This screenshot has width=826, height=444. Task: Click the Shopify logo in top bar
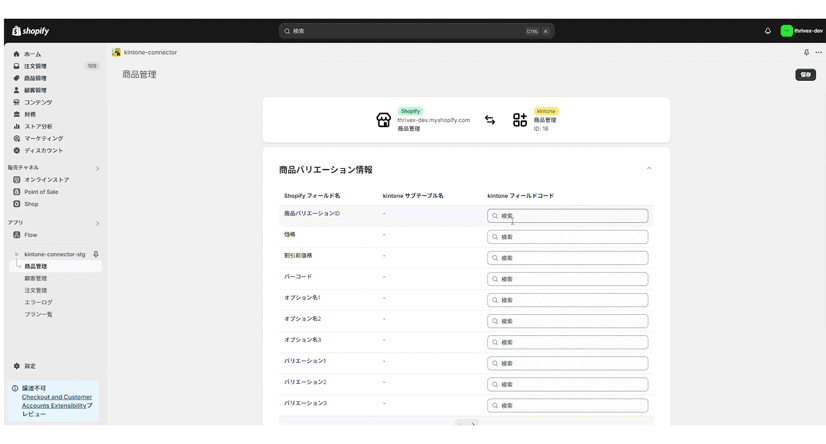tap(30, 31)
